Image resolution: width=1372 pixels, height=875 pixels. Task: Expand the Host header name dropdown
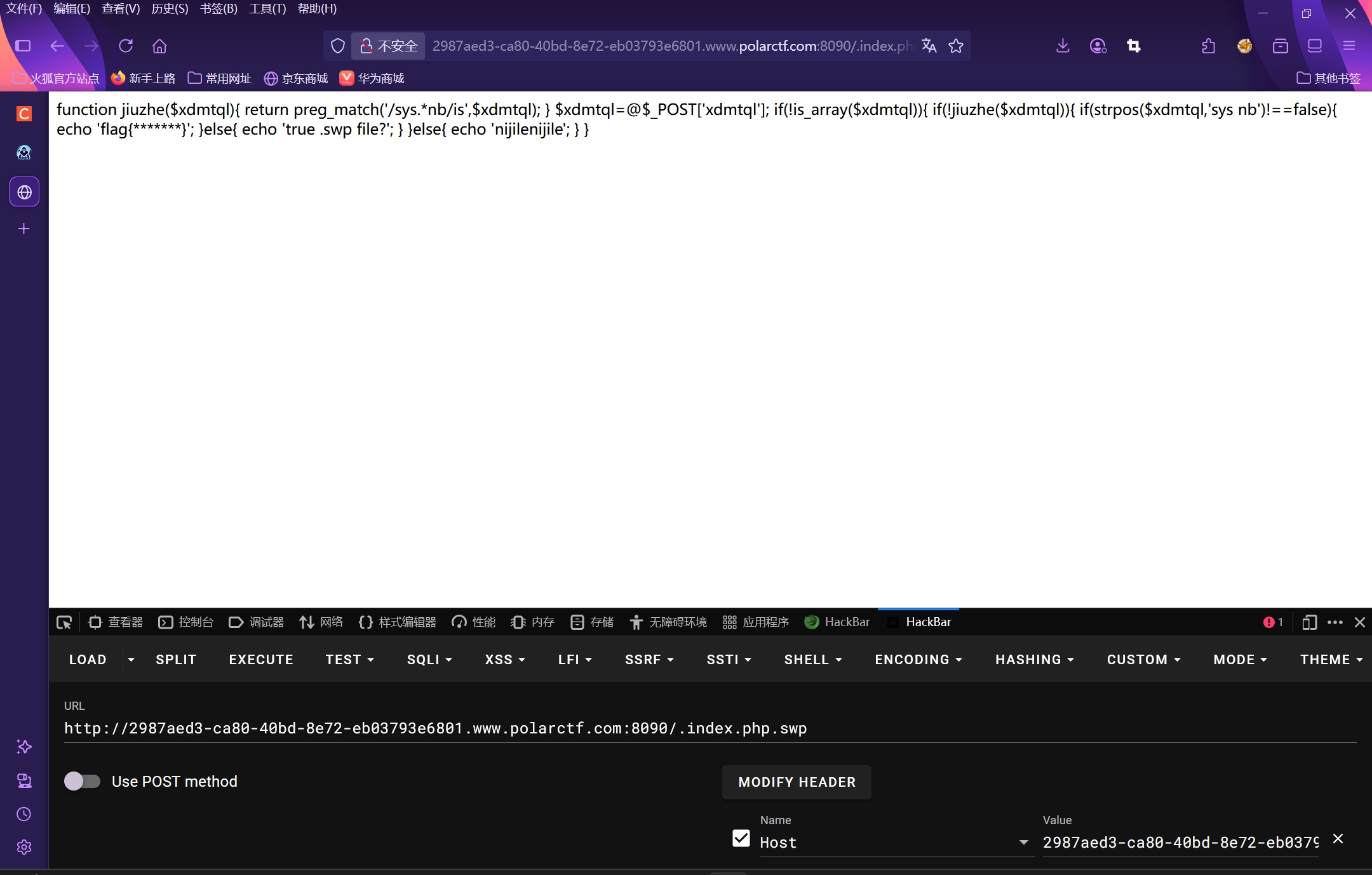(x=1023, y=843)
